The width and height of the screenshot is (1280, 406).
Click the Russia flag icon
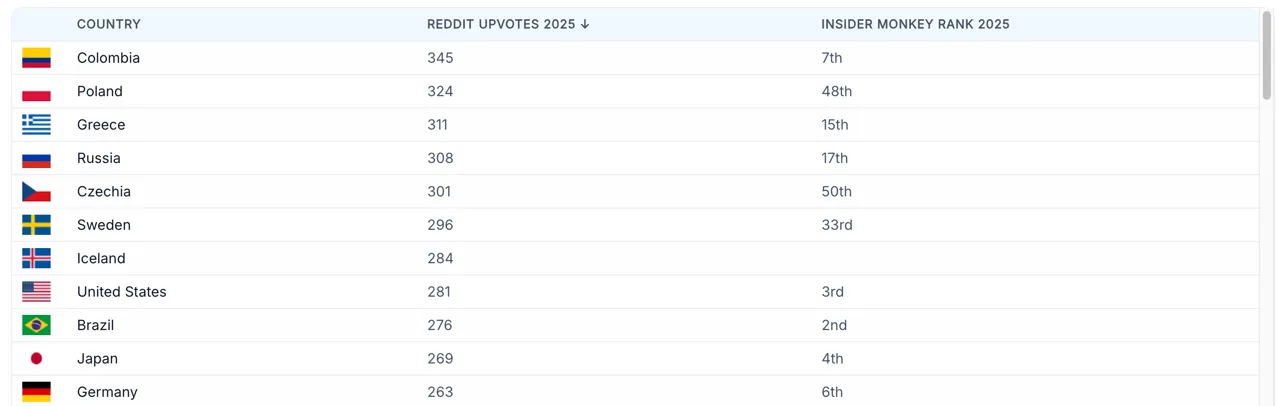(36, 158)
